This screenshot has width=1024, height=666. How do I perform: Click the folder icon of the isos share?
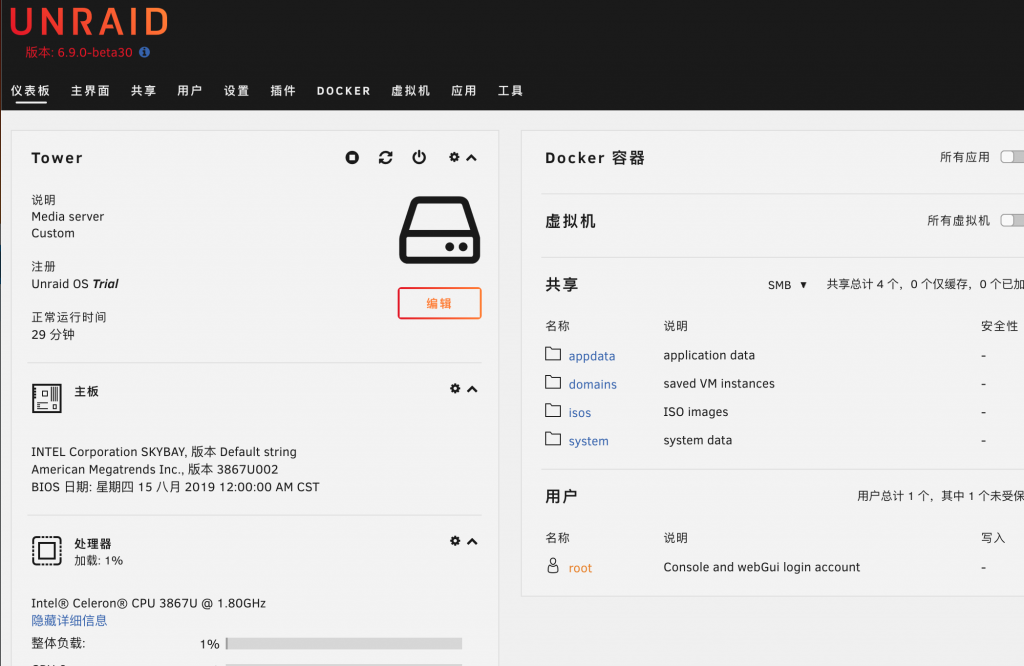pos(553,410)
